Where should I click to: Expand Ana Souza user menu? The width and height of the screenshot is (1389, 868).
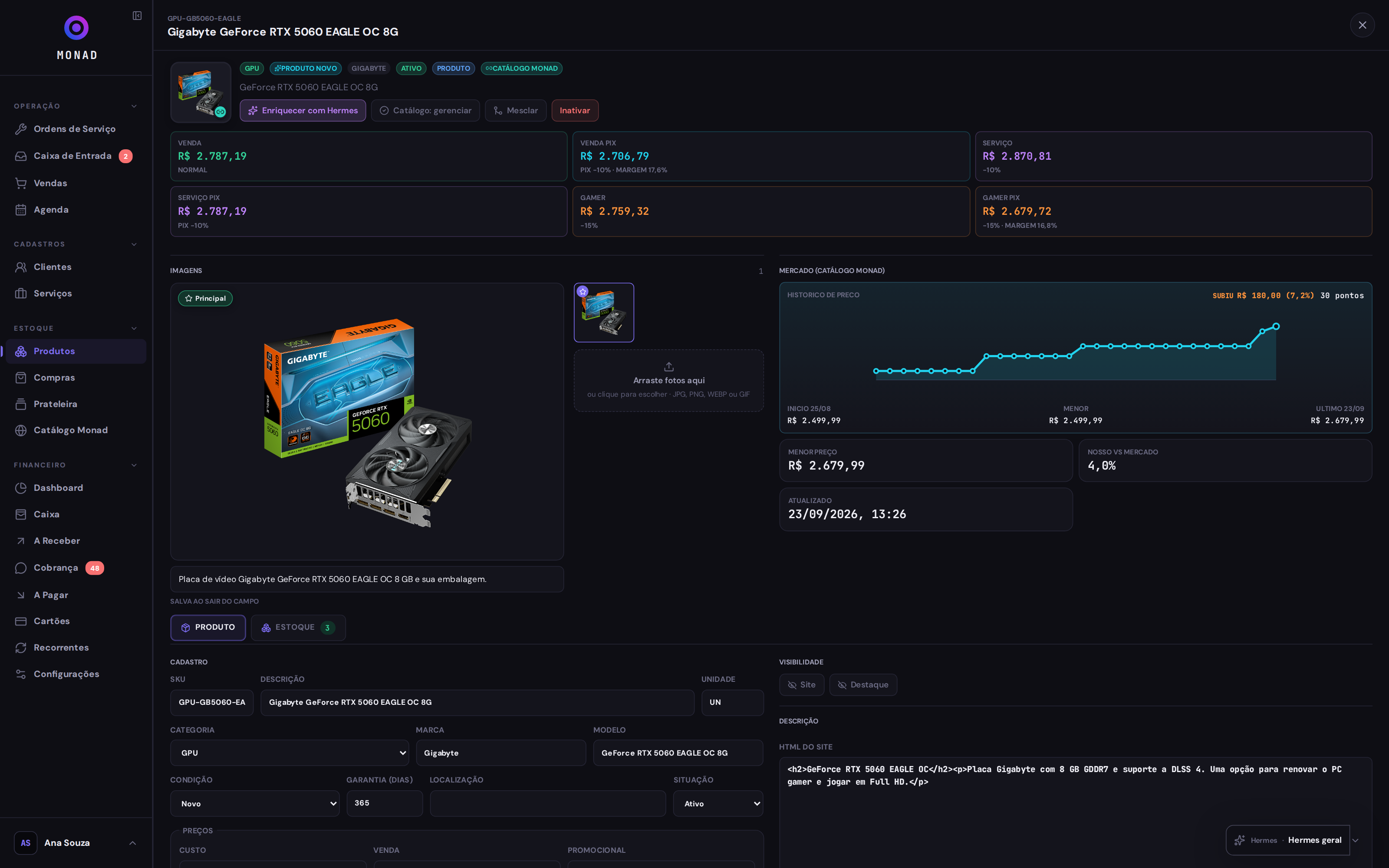pyautogui.click(x=132, y=843)
